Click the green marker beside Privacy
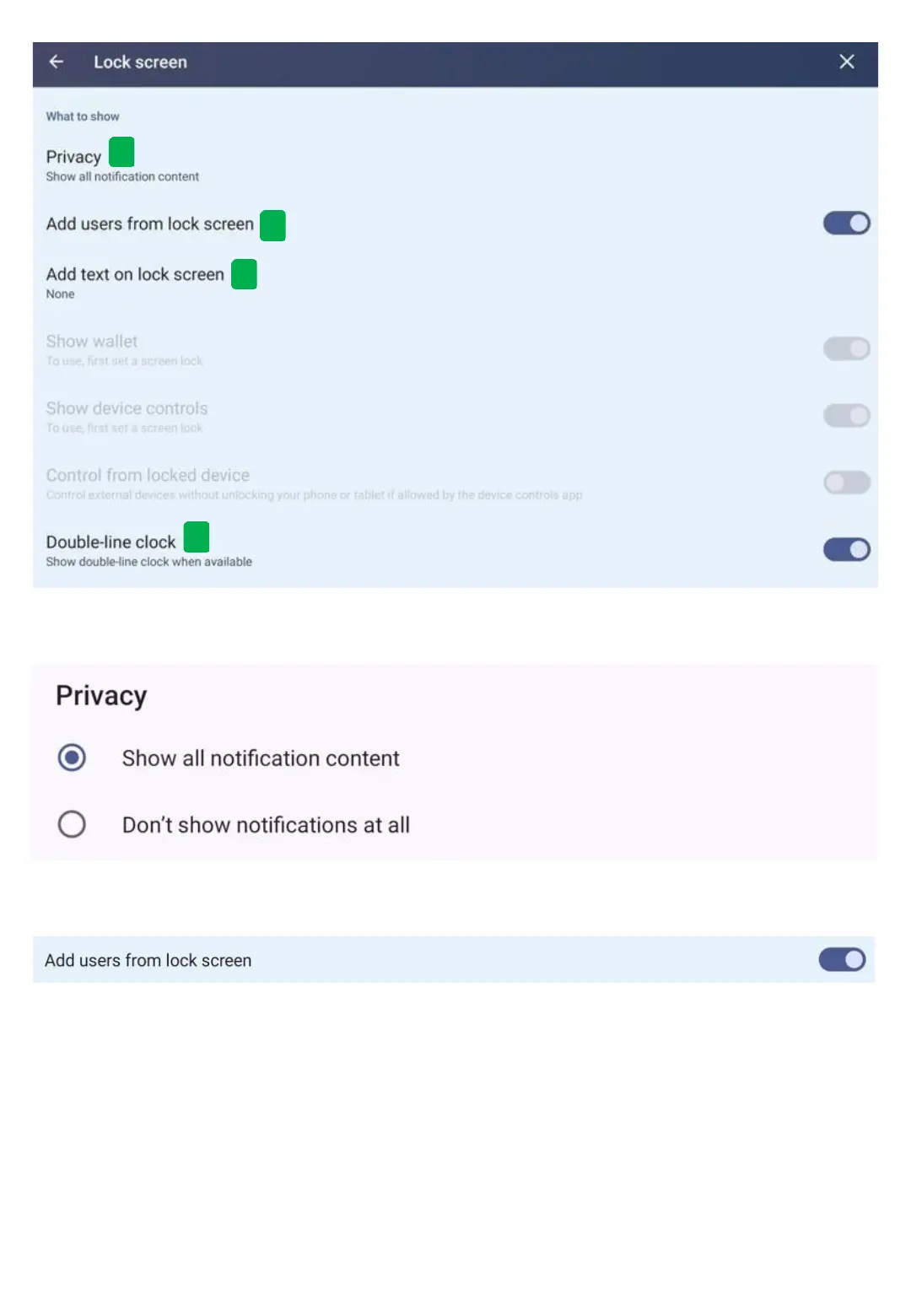Viewport: 911px width, 1316px height. point(121,153)
